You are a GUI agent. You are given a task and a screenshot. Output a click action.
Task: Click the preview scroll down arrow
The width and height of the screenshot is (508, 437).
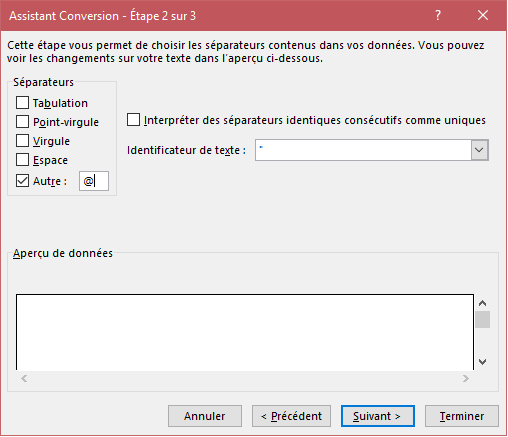(482, 362)
